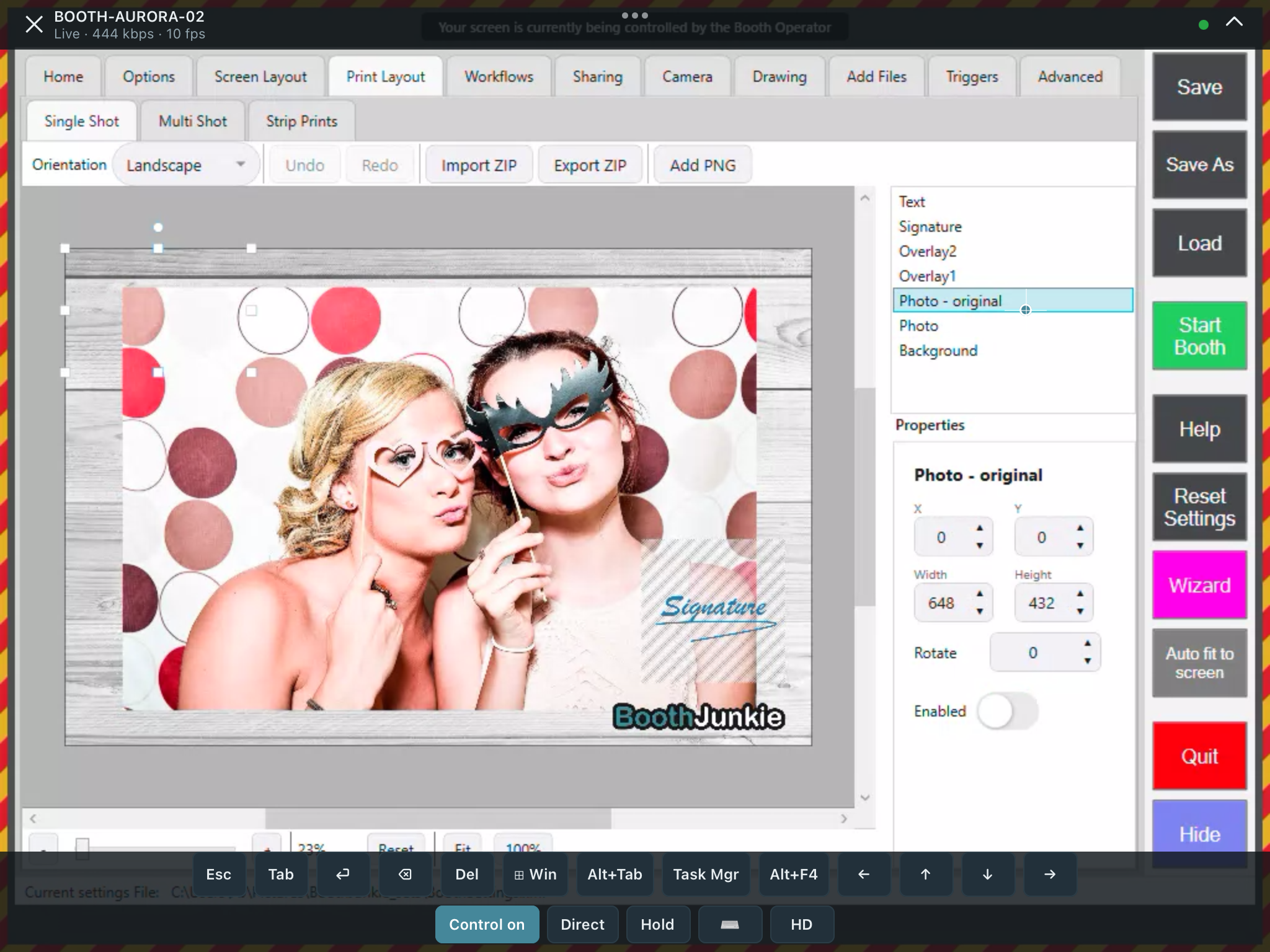
Task: Send the left arrow key
Action: pos(864,874)
